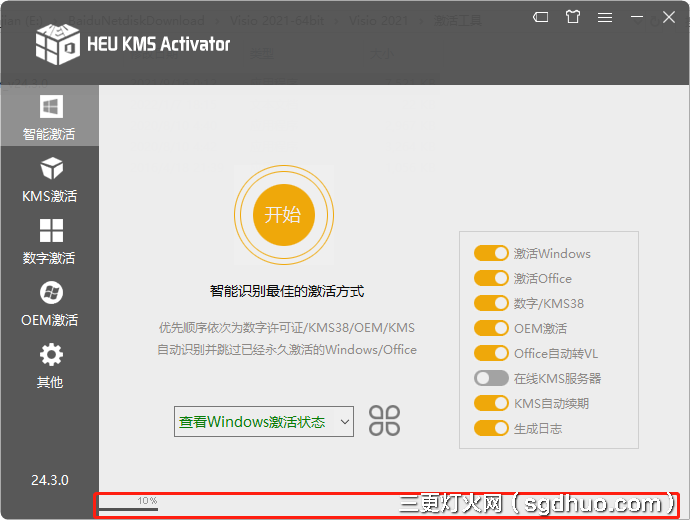Open the 数字激活 sidebar tab

click(50, 242)
